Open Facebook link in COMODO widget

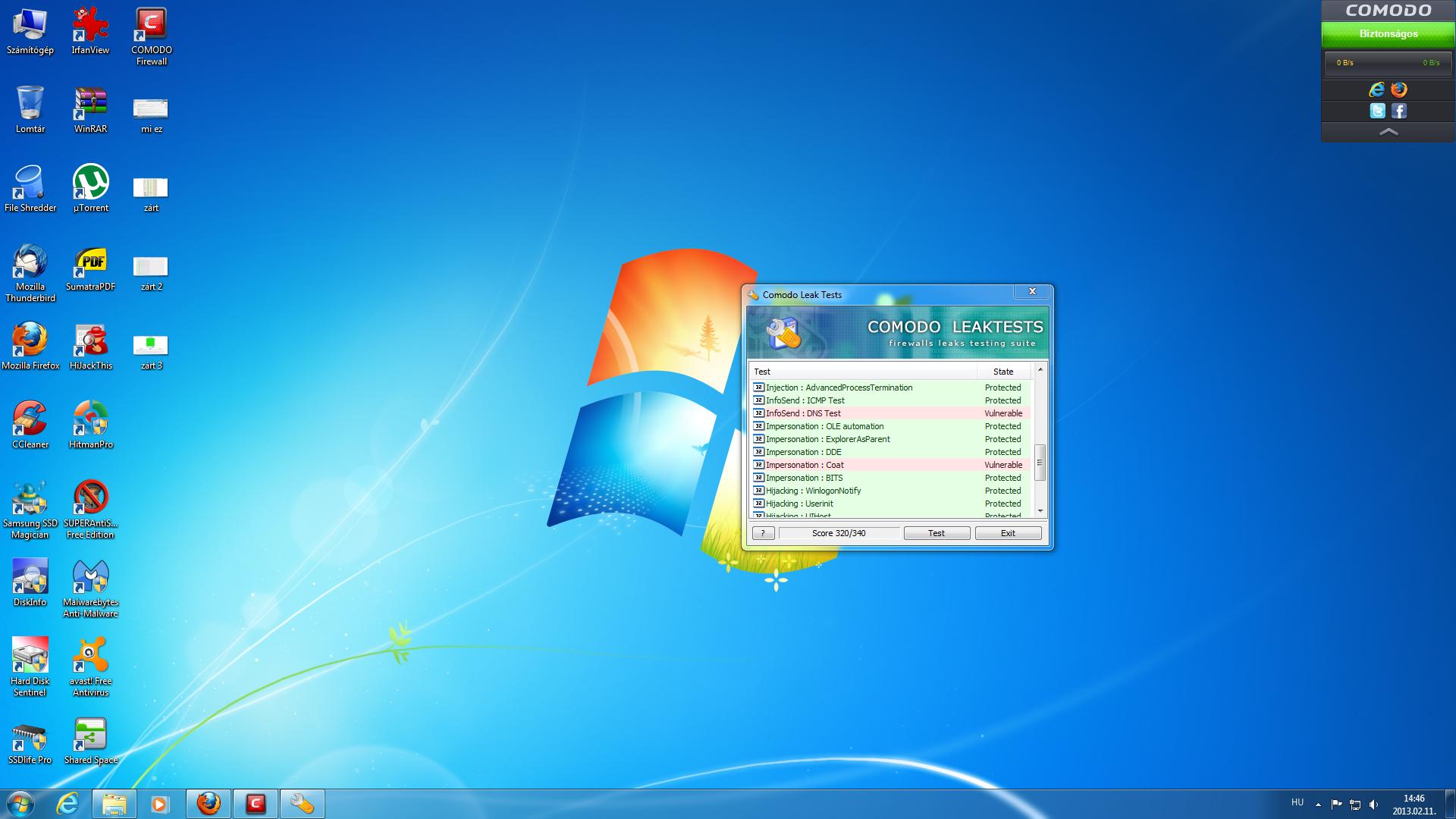(1399, 111)
